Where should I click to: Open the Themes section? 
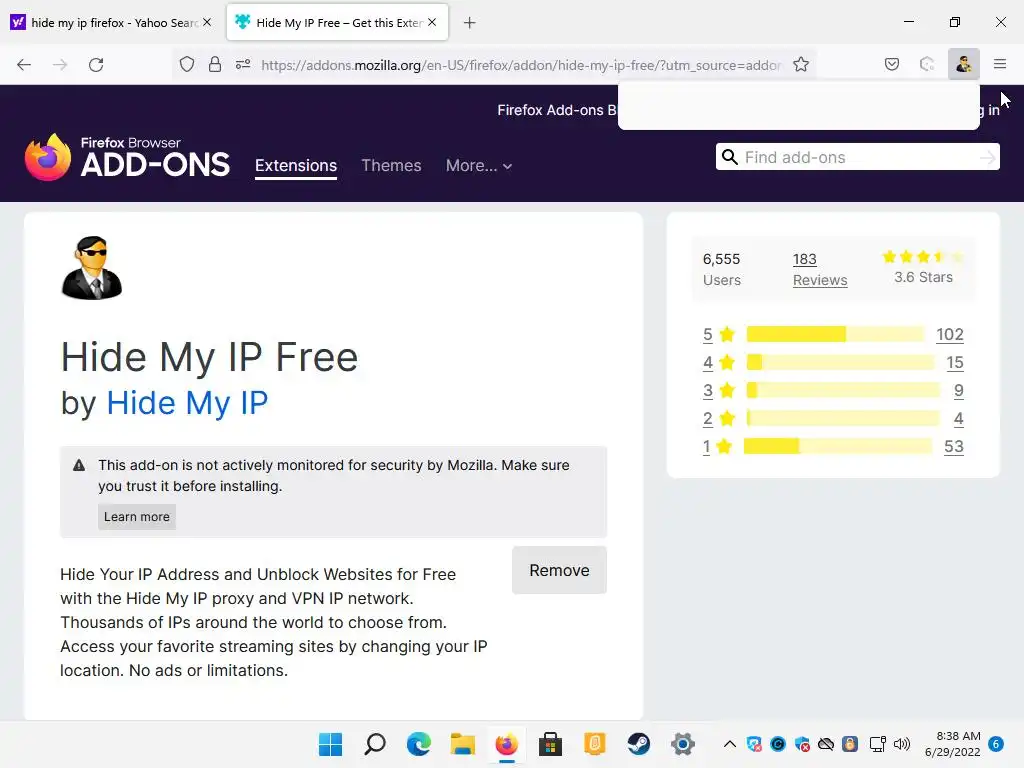tap(391, 166)
